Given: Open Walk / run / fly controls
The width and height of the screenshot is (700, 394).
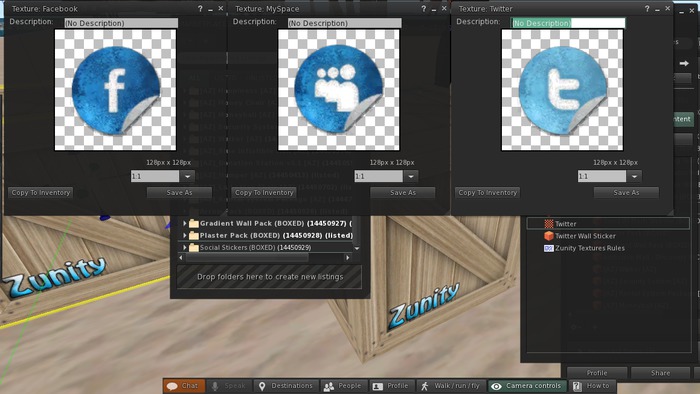Looking at the screenshot, I should 451,386.
